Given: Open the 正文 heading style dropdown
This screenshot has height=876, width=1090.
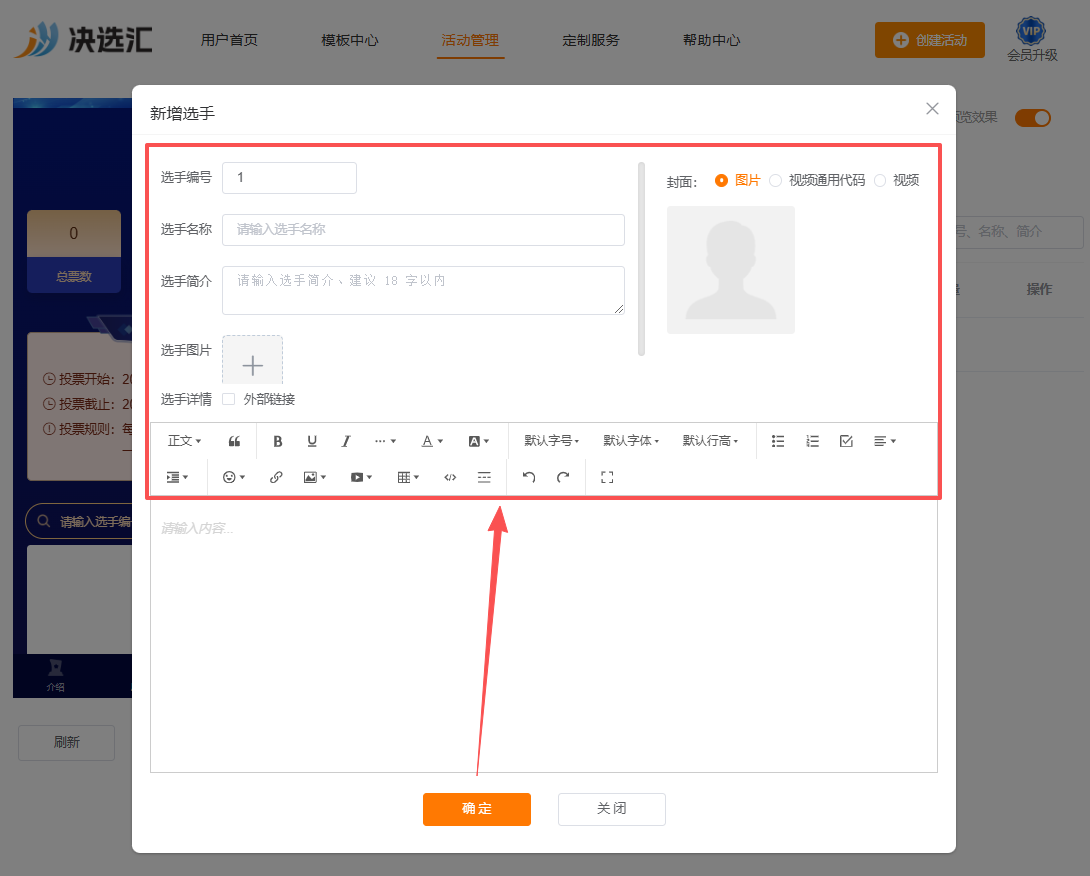Looking at the screenshot, I should pos(184,441).
